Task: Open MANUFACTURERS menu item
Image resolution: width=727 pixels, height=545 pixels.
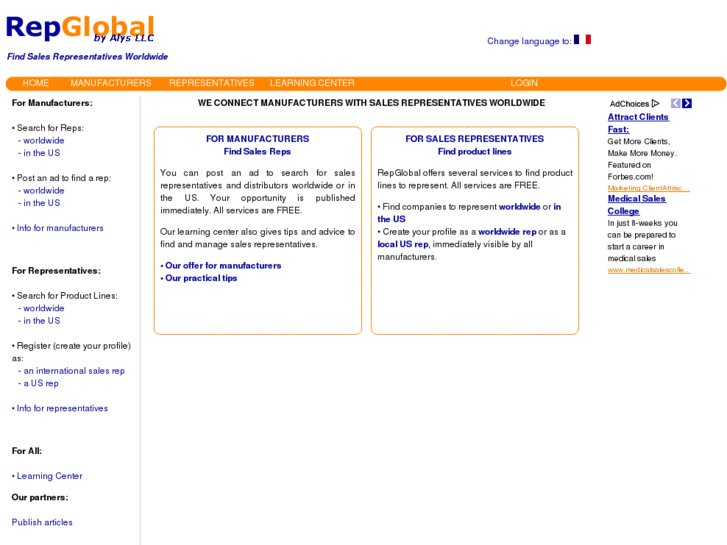Action: (111, 83)
